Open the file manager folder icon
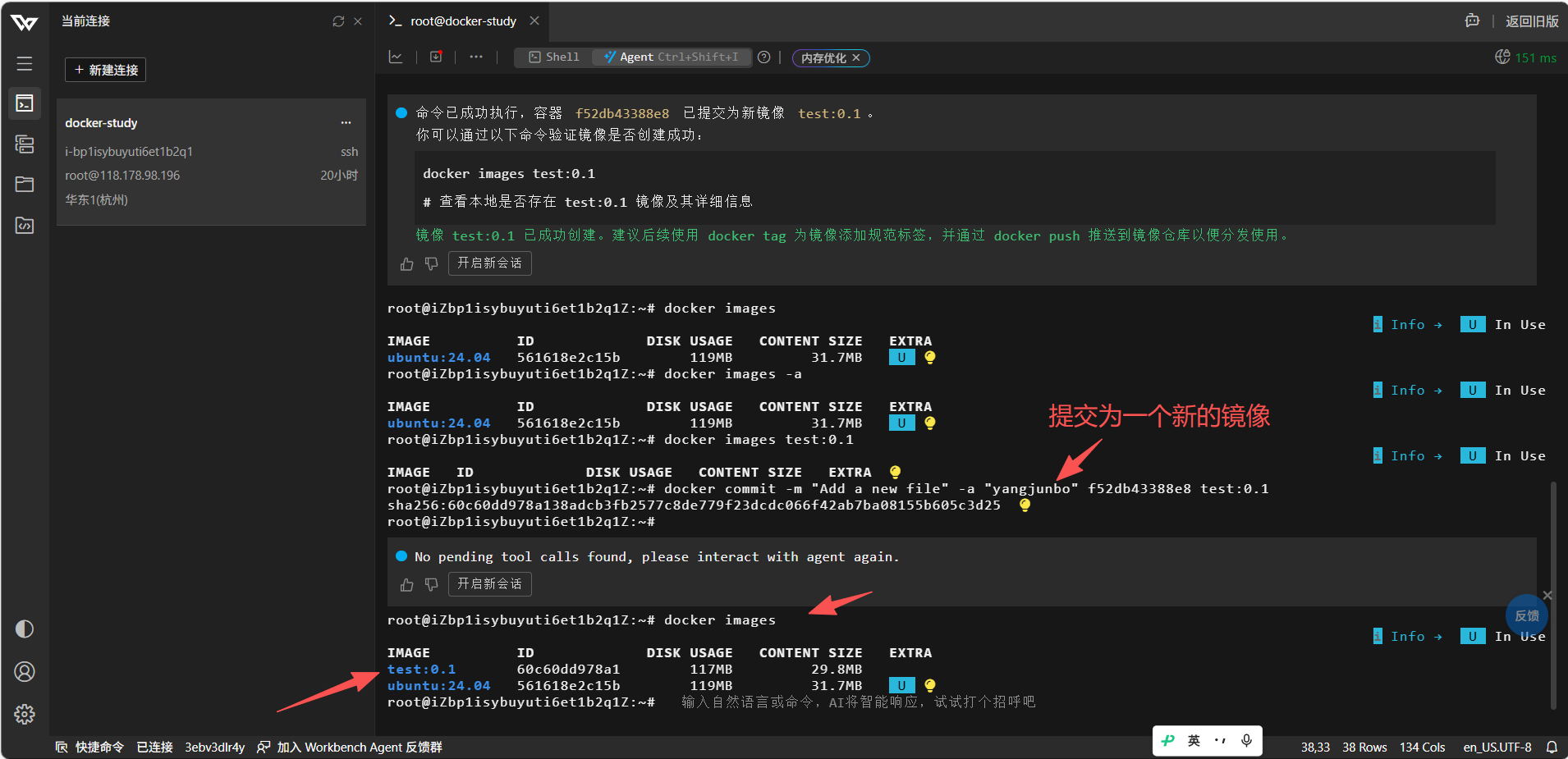The image size is (1568, 759). point(25,184)
